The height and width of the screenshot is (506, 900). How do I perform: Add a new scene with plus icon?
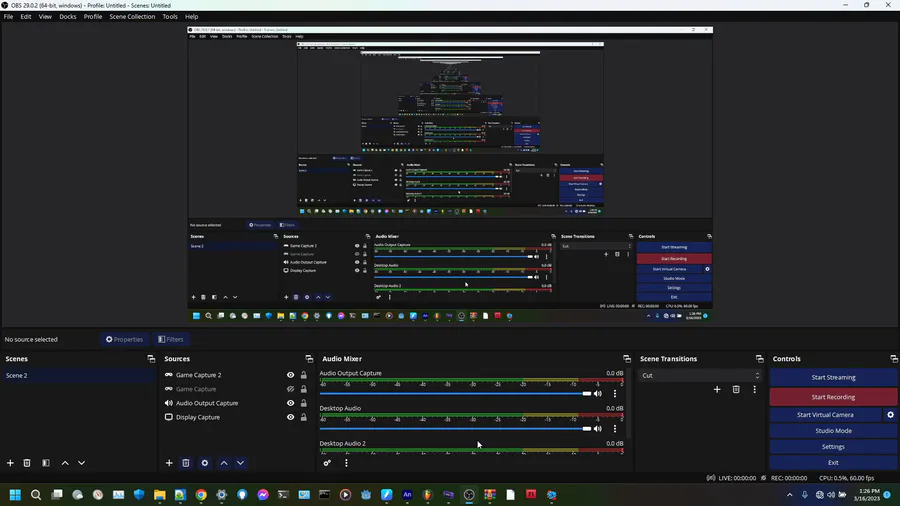[x=10, y=463]
